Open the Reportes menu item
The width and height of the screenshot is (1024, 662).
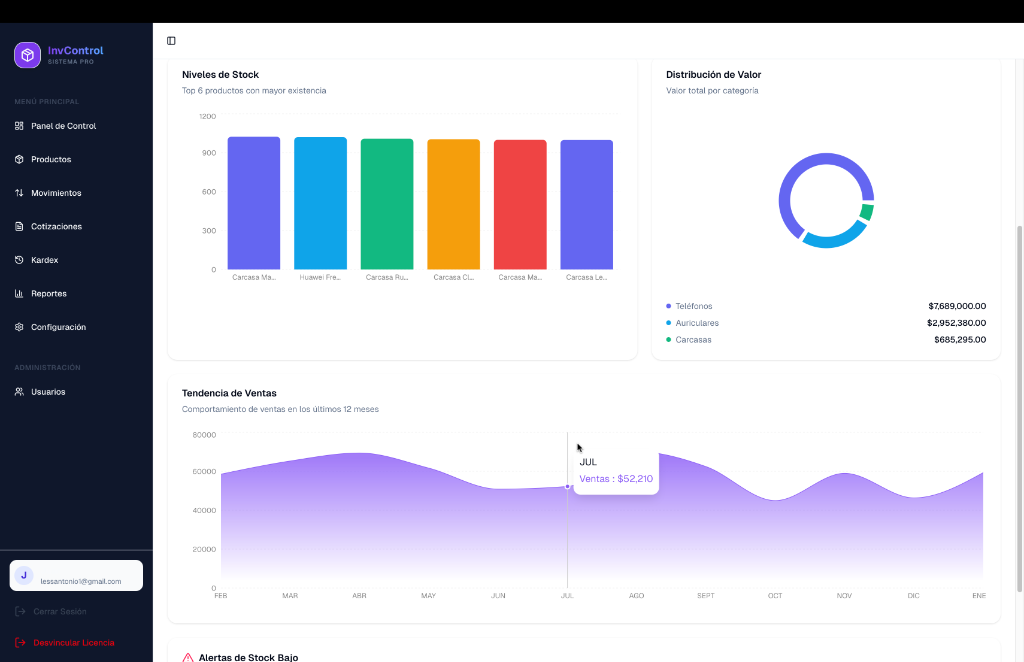tap(49, 294)
